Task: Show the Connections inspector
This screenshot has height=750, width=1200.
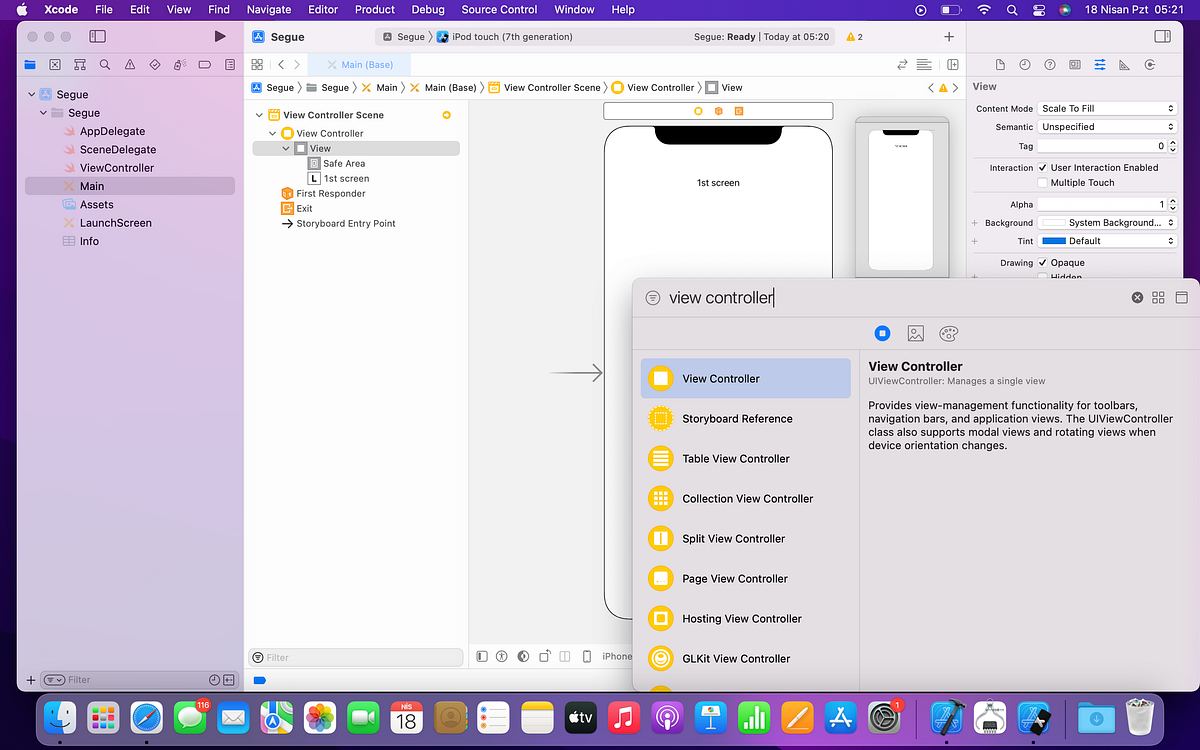Action: coord(1148,64)
